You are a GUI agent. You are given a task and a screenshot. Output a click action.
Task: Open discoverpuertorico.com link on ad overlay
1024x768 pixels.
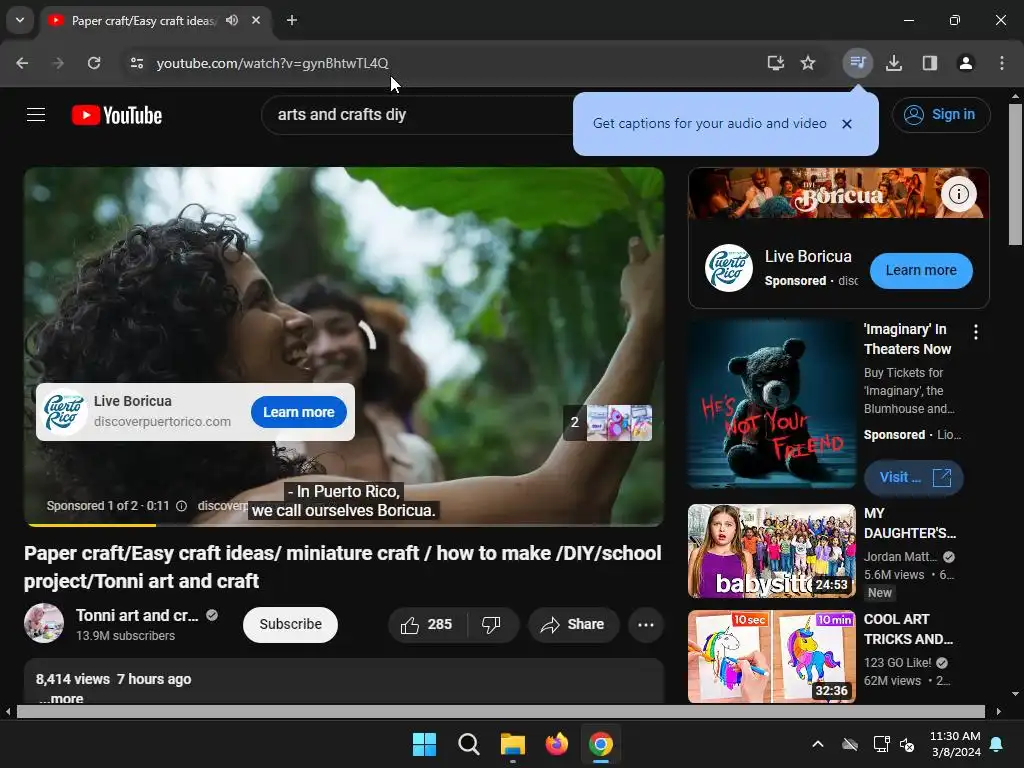click(162, 422)
